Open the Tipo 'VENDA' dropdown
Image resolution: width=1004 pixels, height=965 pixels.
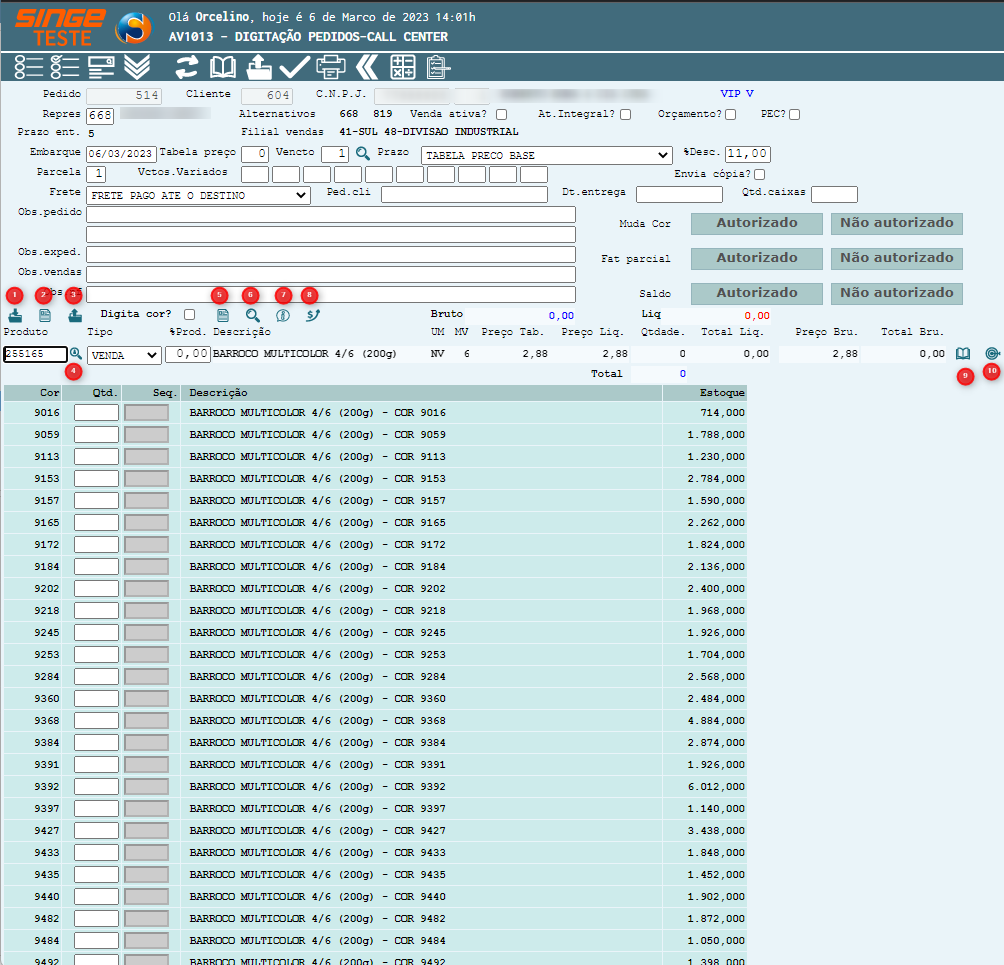click(124, 354)
